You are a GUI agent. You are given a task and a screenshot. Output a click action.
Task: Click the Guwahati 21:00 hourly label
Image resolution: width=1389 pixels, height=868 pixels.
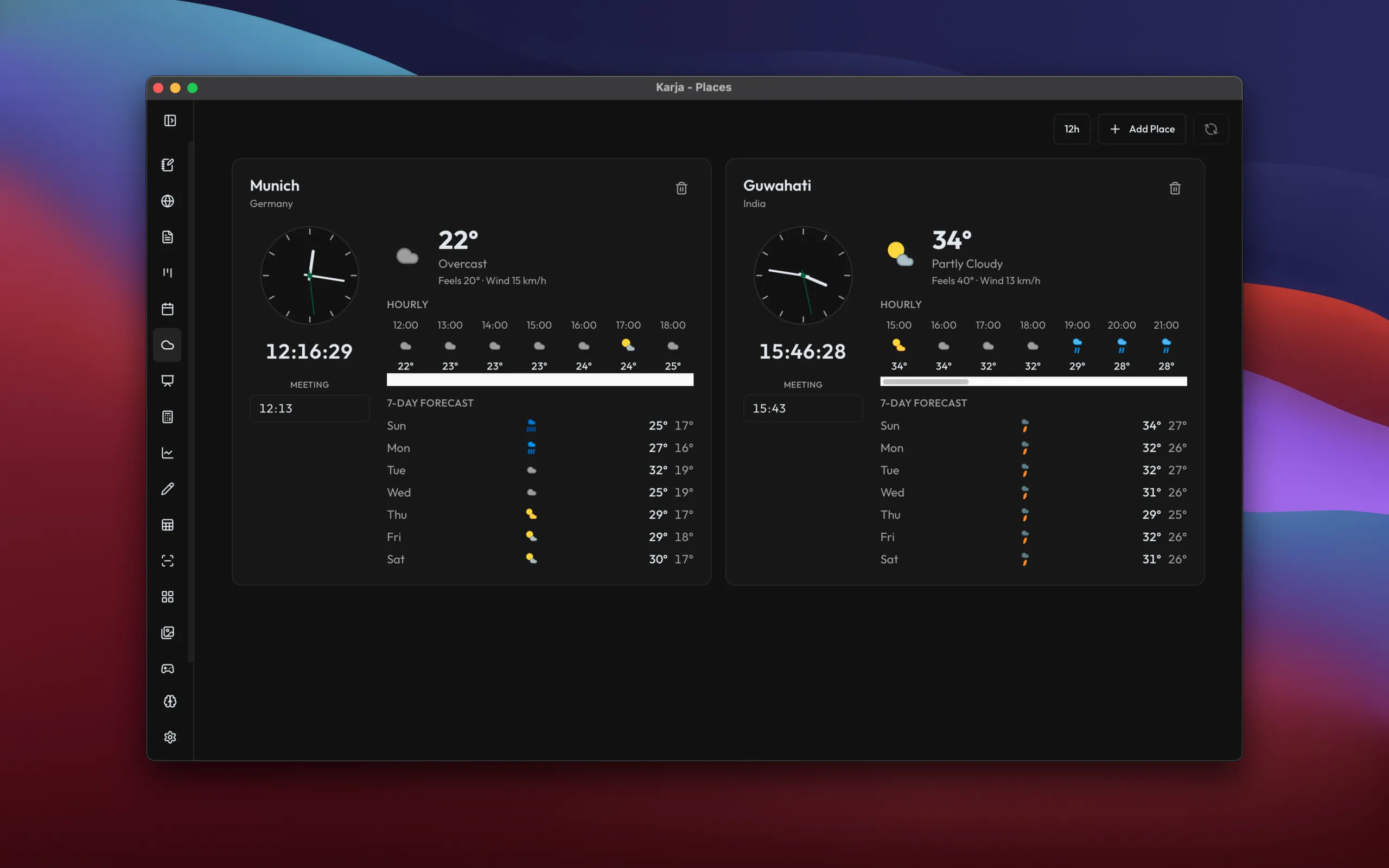1165,325
